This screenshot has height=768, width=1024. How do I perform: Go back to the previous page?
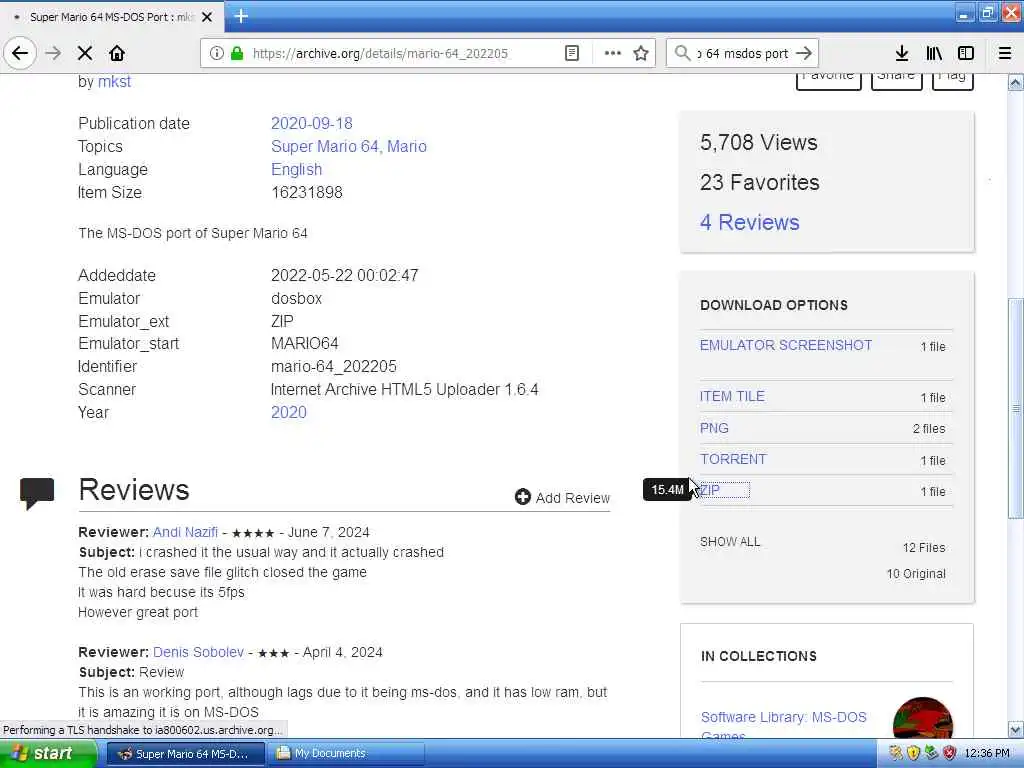pyautogui.click(x=20, y=53)
